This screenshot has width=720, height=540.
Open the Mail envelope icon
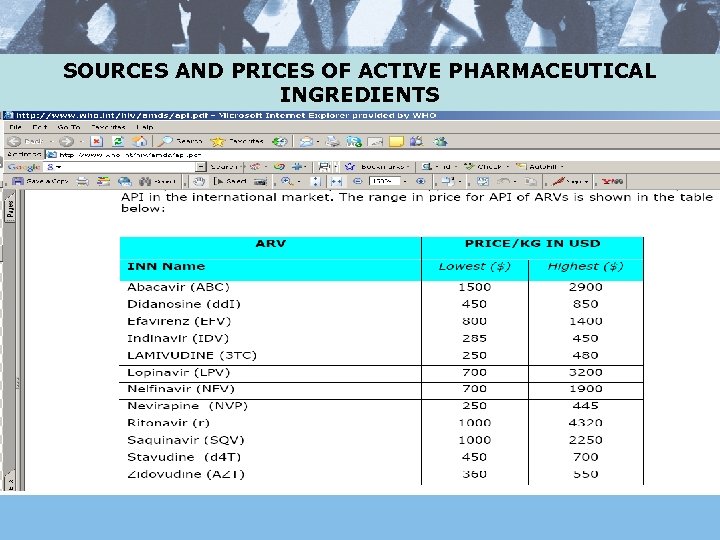[306, 141]
